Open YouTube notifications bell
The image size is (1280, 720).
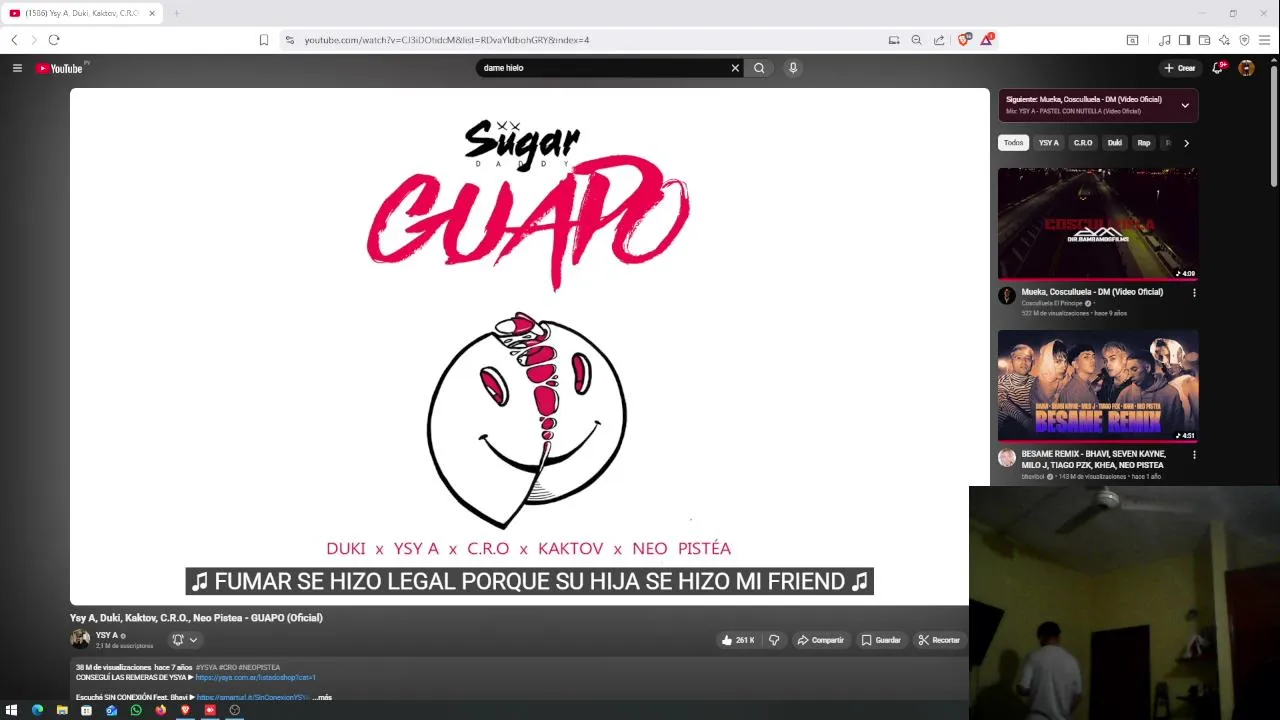point(1217,68)
